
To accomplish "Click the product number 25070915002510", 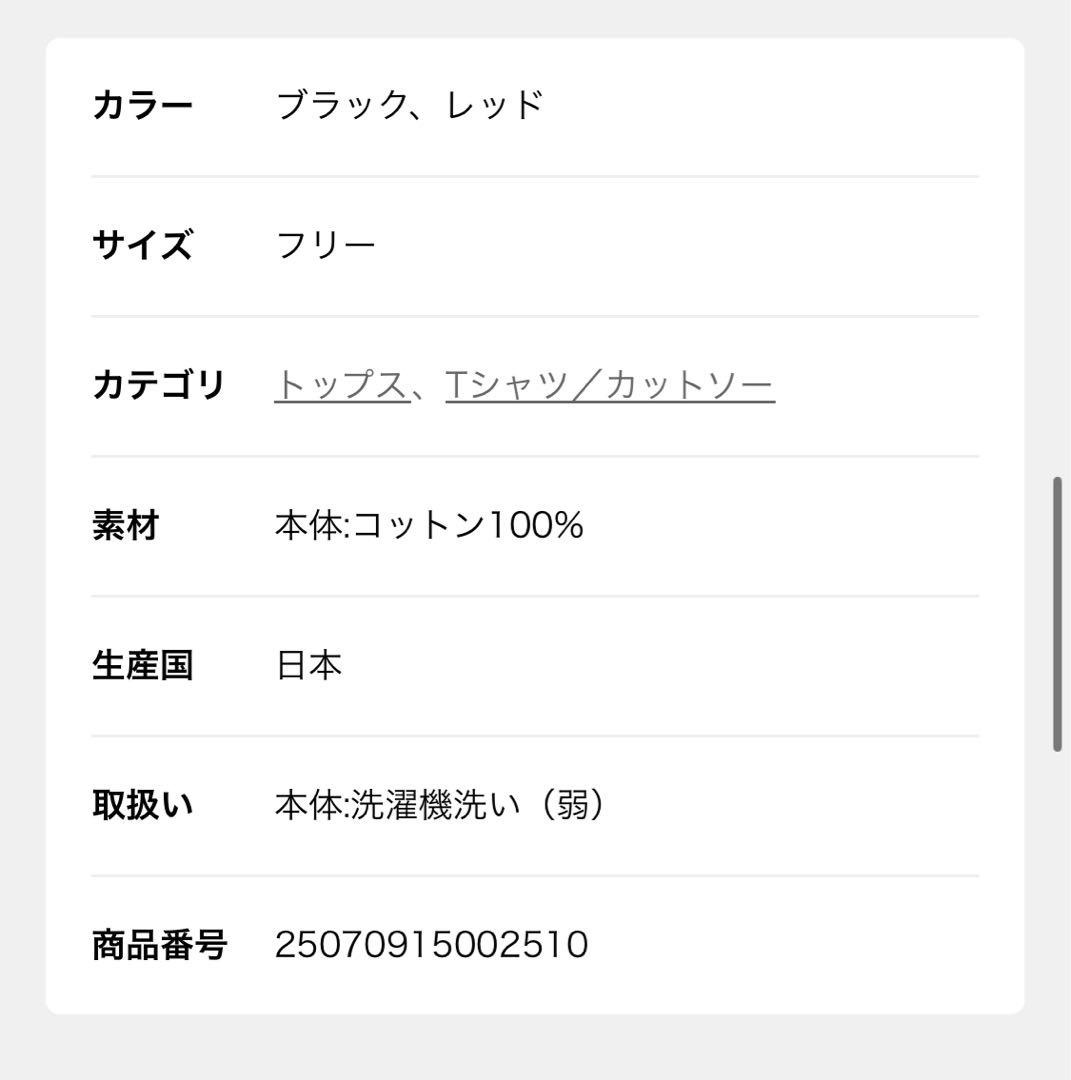I will tap(432, 942).
